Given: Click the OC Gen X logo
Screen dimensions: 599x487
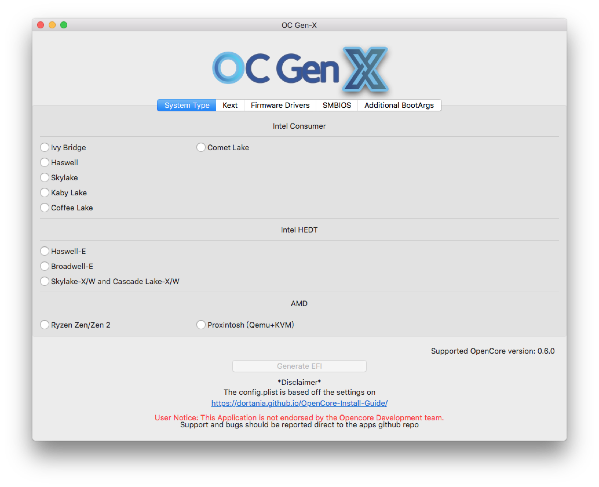Looking at the screenshot, I should (300, 69).
